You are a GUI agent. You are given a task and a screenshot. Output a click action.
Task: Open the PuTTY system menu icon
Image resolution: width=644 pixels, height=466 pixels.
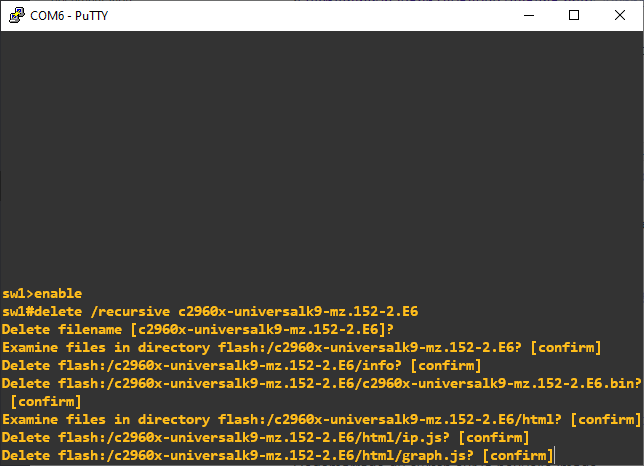tap(15, 15)
